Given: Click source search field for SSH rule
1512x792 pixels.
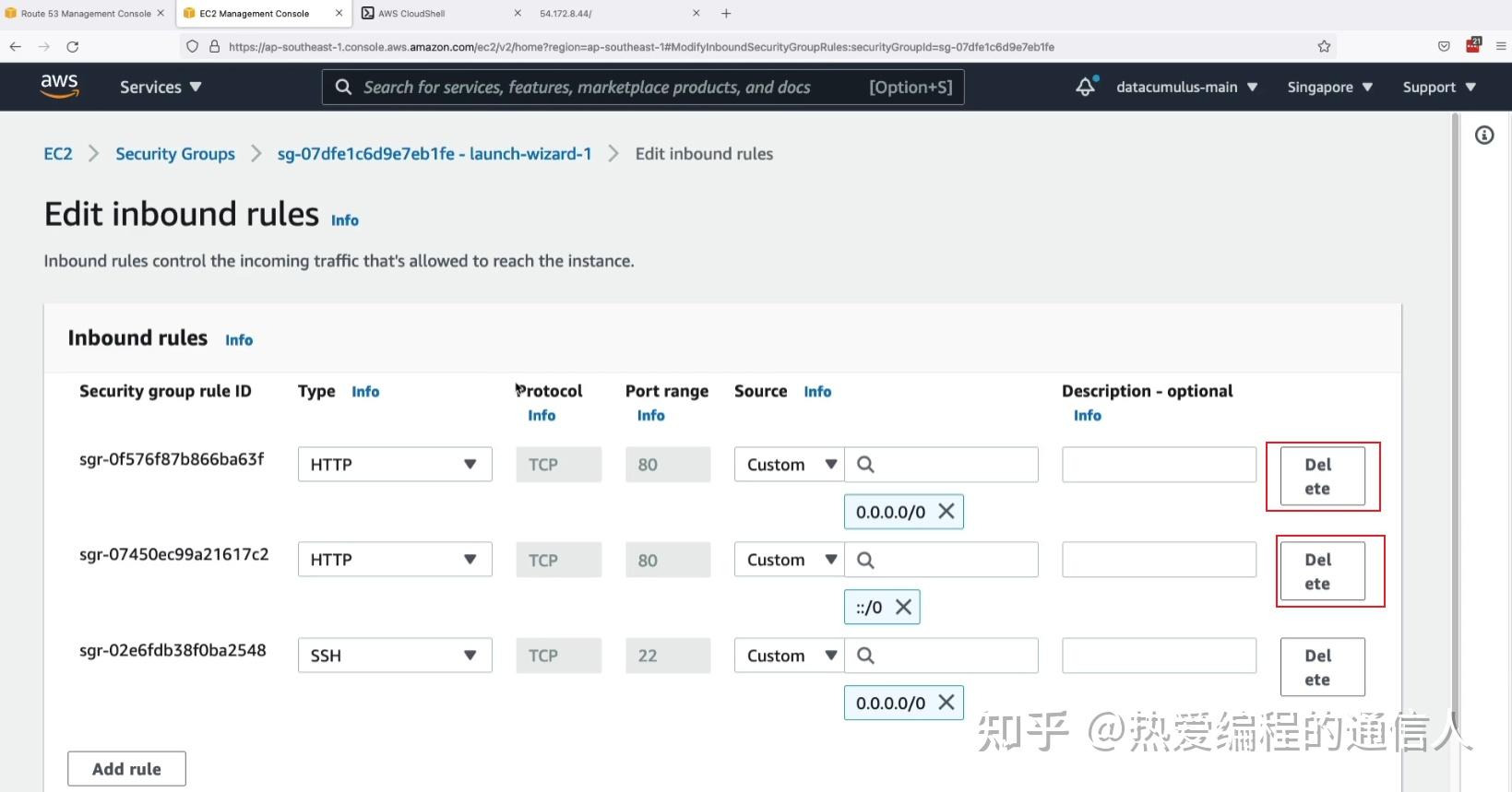Looking at the screenshot, I should [942, 656].
